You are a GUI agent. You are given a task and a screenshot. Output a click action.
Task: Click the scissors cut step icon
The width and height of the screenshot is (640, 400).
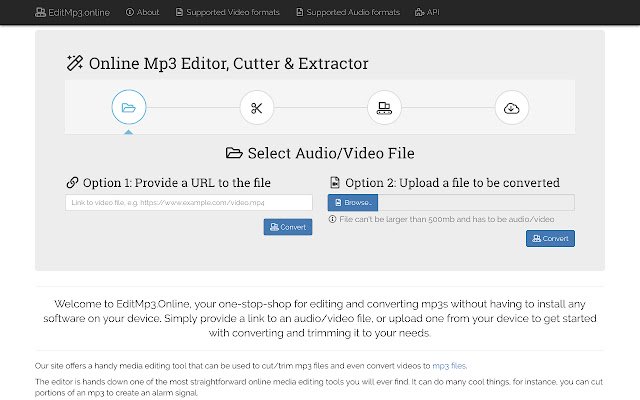[x=257, y=108]
